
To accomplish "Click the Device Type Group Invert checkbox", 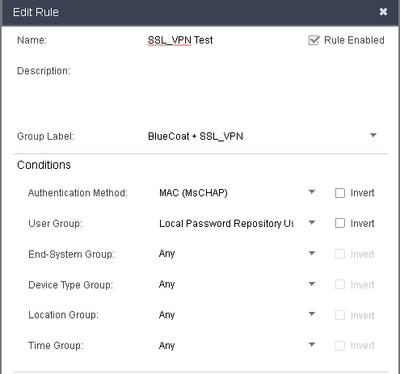I will coord(340,285).
